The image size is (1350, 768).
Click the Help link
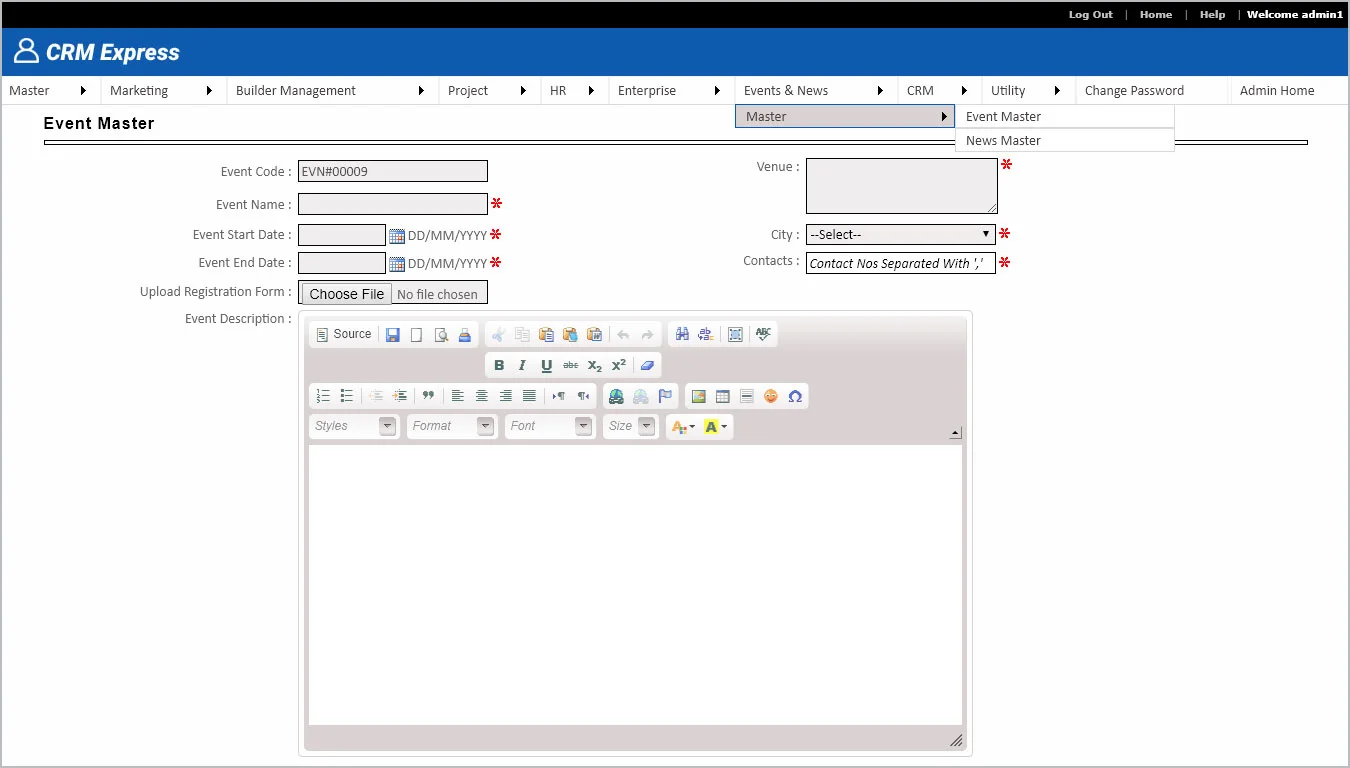pyautogui.click(x=1212, y=14)
